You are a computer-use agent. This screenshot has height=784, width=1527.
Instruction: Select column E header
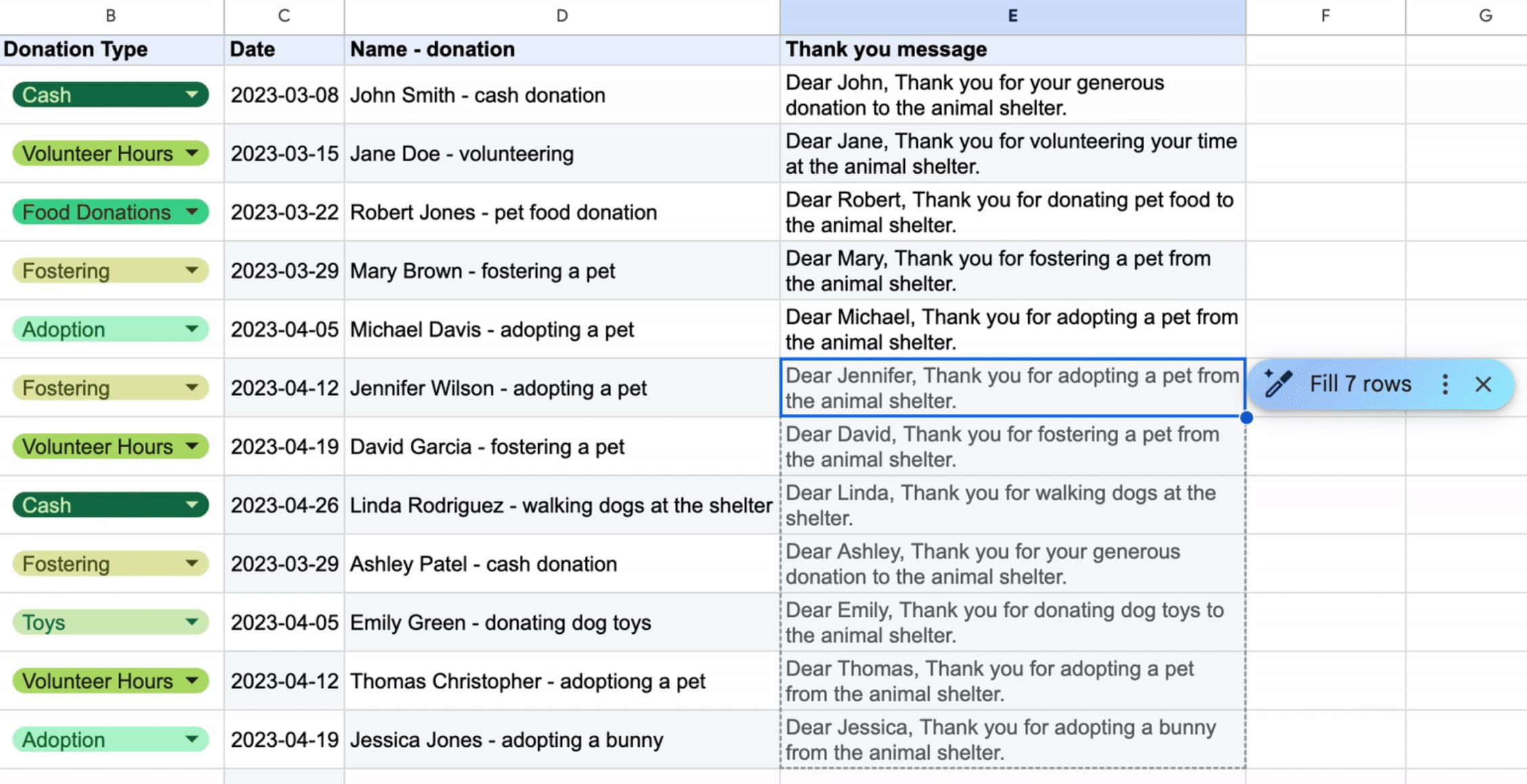click(x=1012, y=16)
